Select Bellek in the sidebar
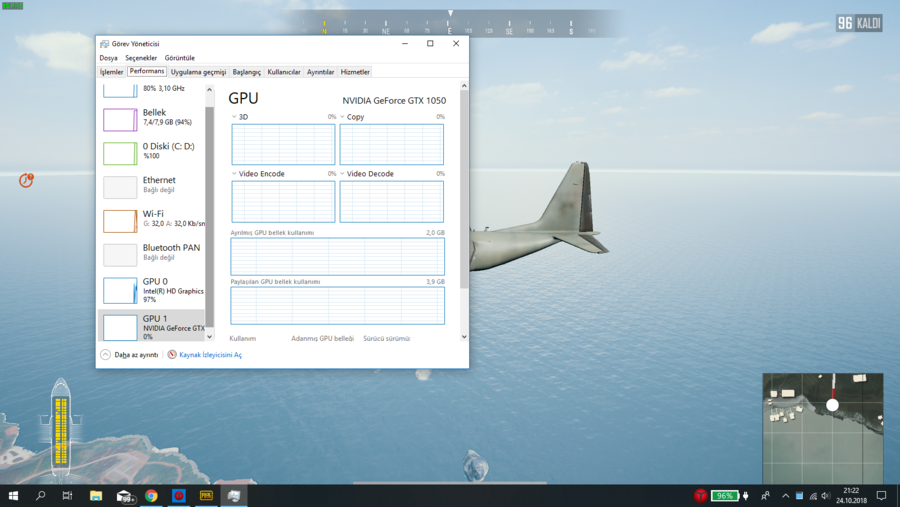900x507 pixels. point(152,119)
